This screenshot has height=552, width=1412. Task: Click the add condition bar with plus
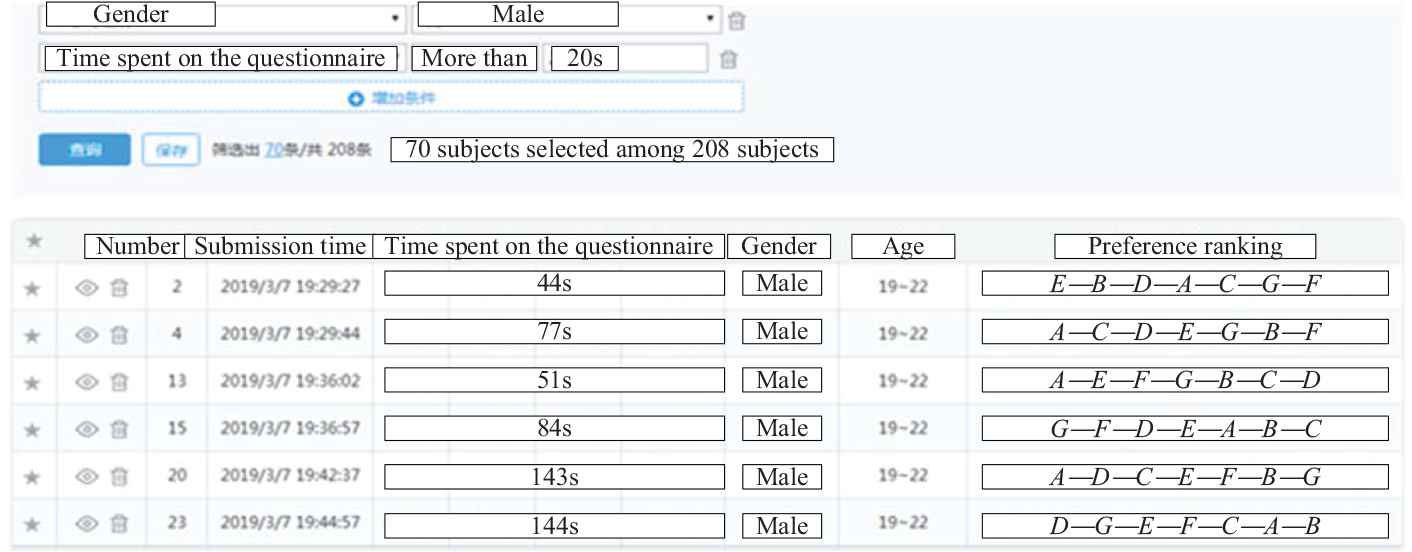pos(391,98)
